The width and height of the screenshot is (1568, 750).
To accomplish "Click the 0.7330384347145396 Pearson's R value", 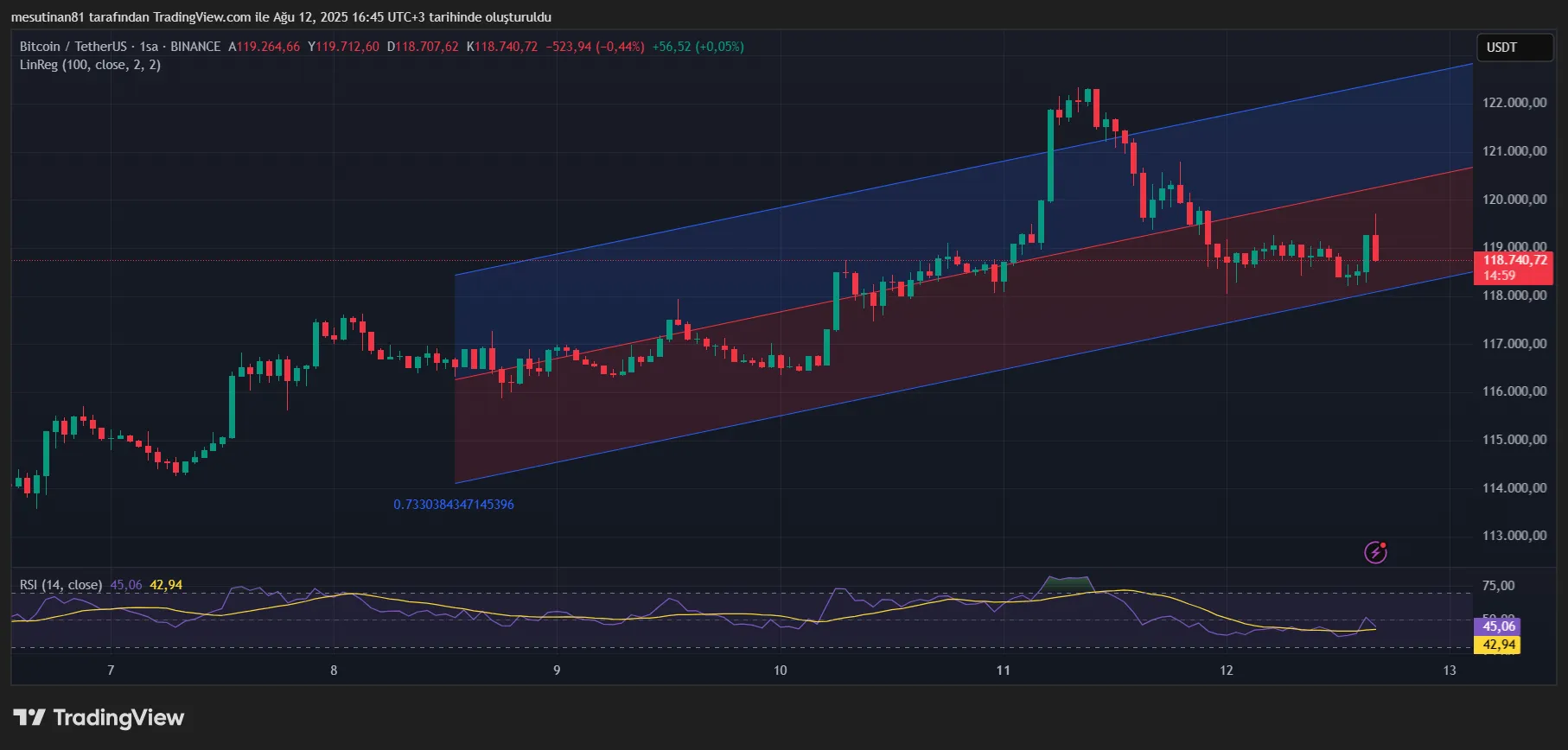I will tap(454, 505).
